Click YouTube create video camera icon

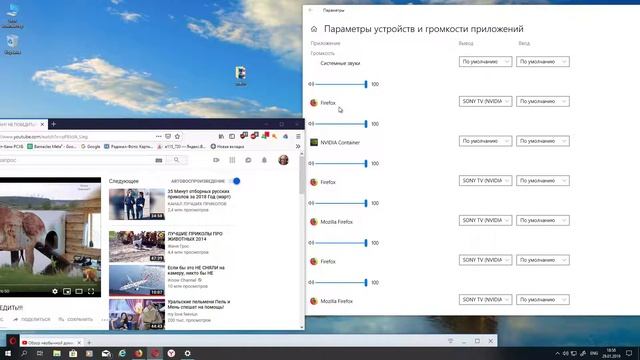pos(216,160)
